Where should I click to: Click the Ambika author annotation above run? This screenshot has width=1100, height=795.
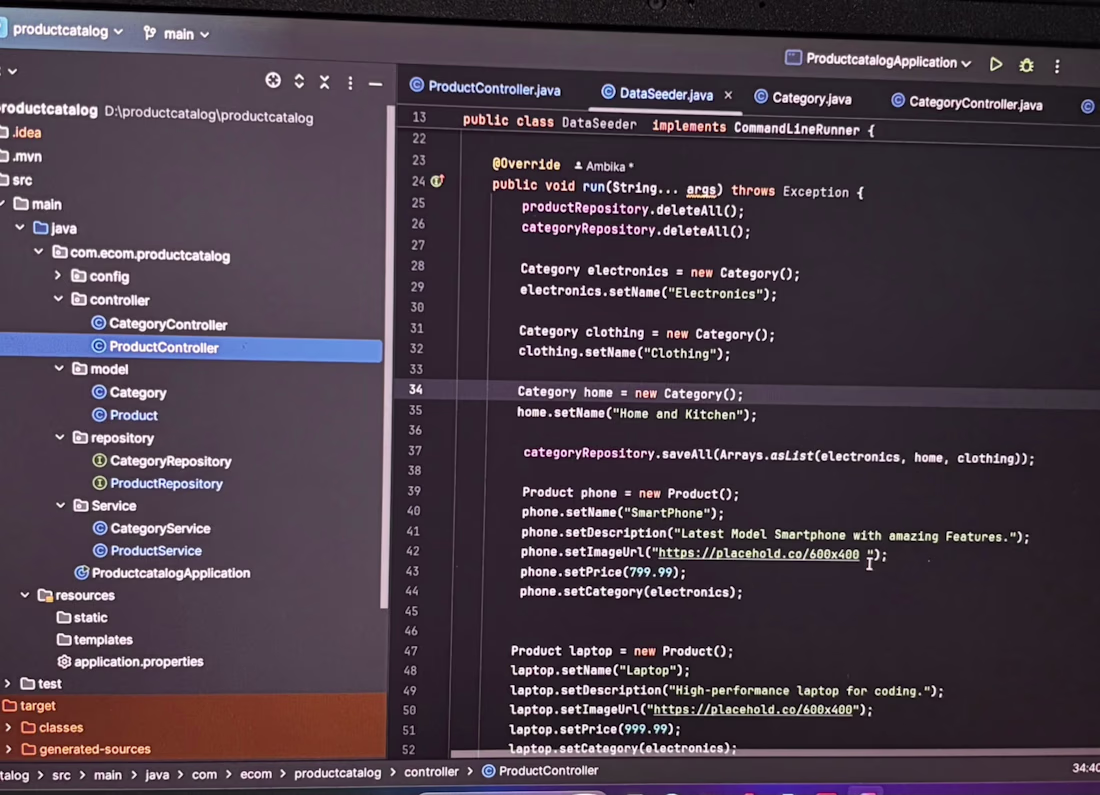pos(603,166)
